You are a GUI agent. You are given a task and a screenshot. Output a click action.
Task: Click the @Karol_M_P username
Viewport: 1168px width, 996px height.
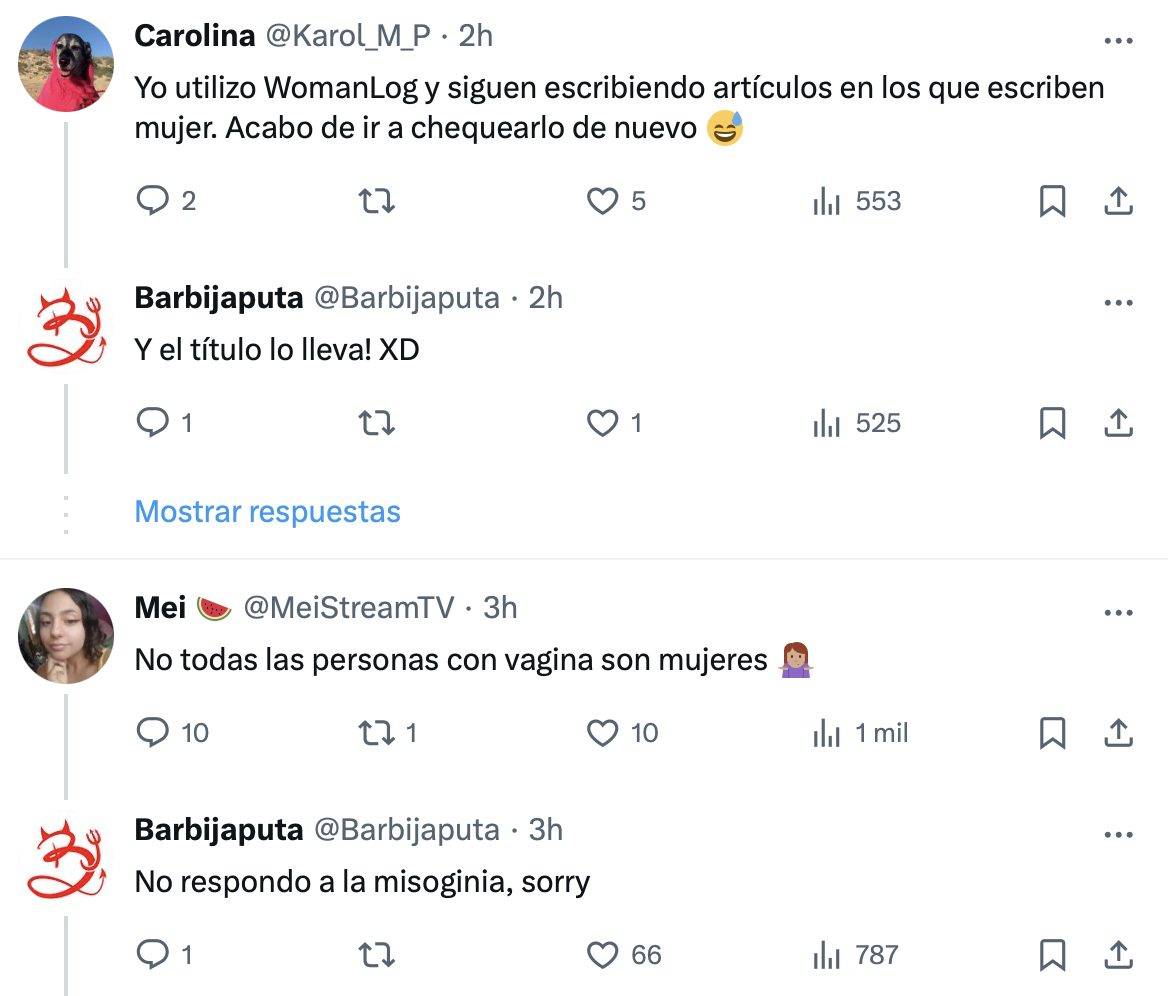point(346,36)
